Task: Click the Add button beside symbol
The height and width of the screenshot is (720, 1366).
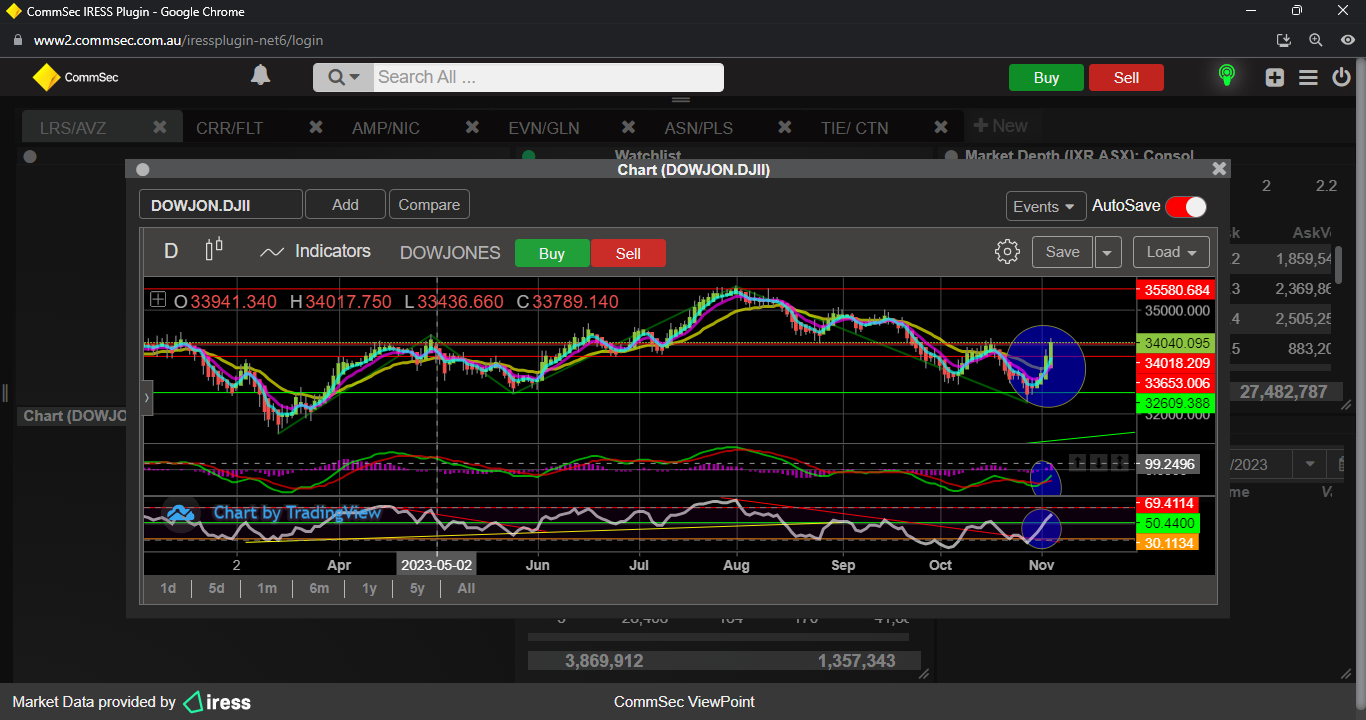Action: point(345,205)
